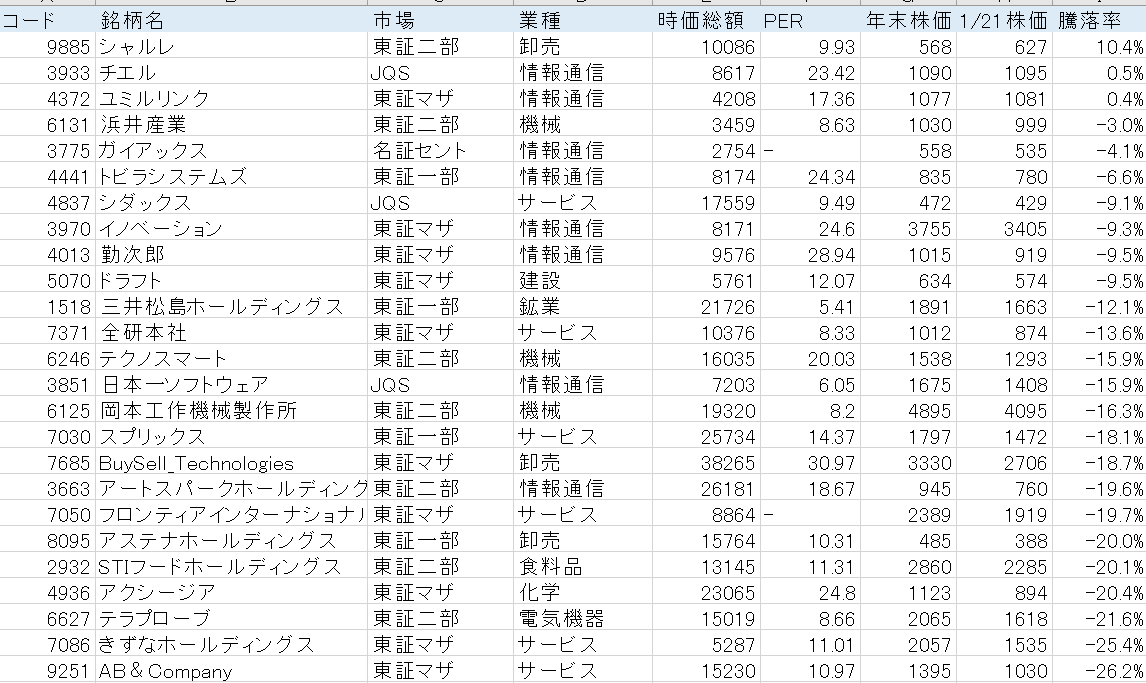Click the 騰落率 column header
This screenshot has width=1146, height=683.
pos(1098,16)
